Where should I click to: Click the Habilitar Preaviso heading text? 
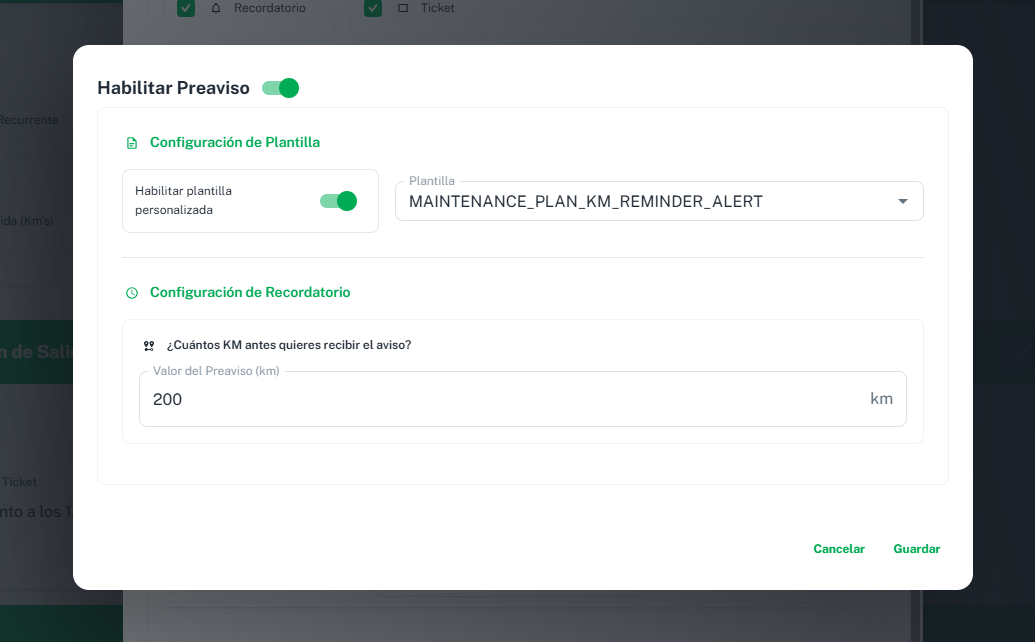(x=173, y=88)
